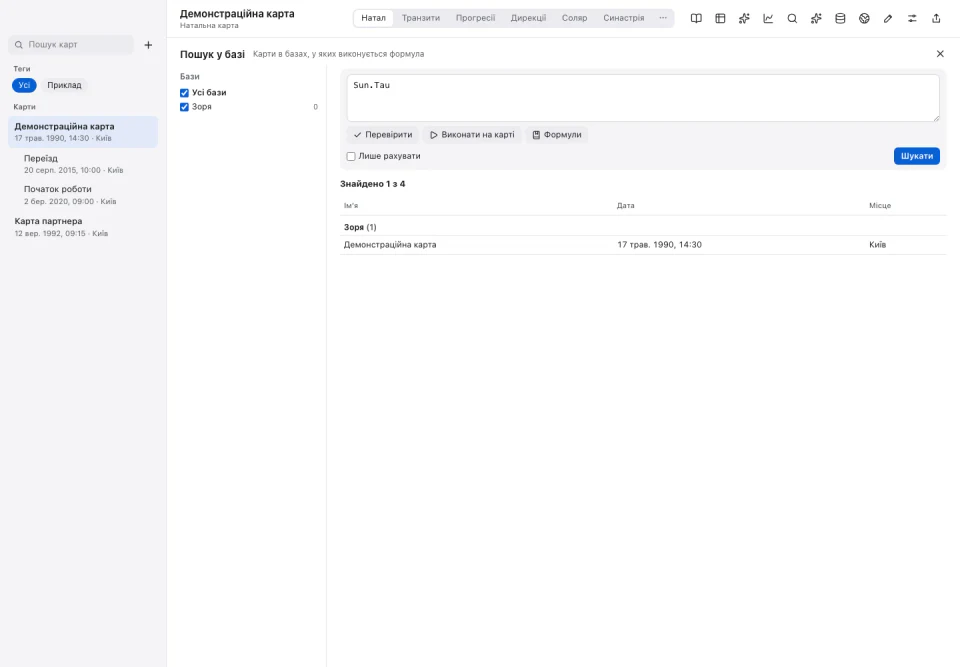Open the Соляр tab
The width and height of the screenshot is (960, 667).
tap(574, 18)
